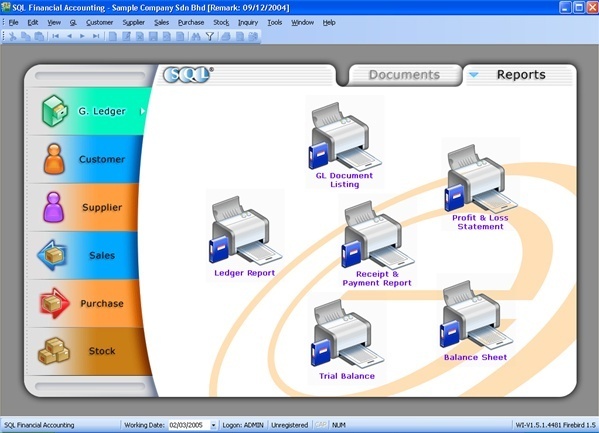This screenshot has width=599, height=433.
Task: Open the Customer menu in menu bar
Action: point(99,23)
